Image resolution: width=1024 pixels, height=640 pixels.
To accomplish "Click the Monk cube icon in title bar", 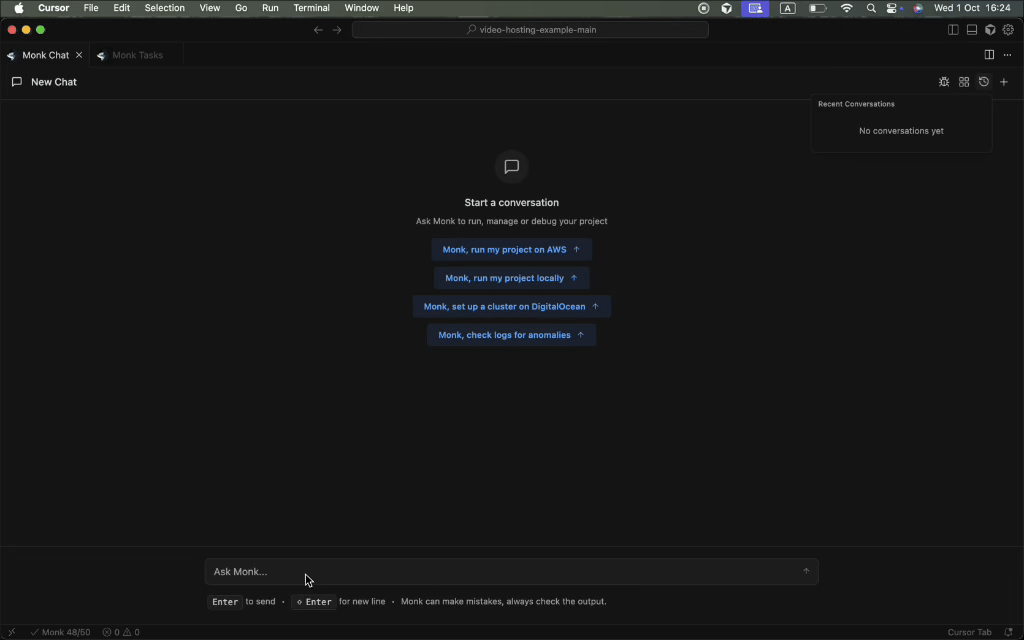I will click(x=990, y=29).
